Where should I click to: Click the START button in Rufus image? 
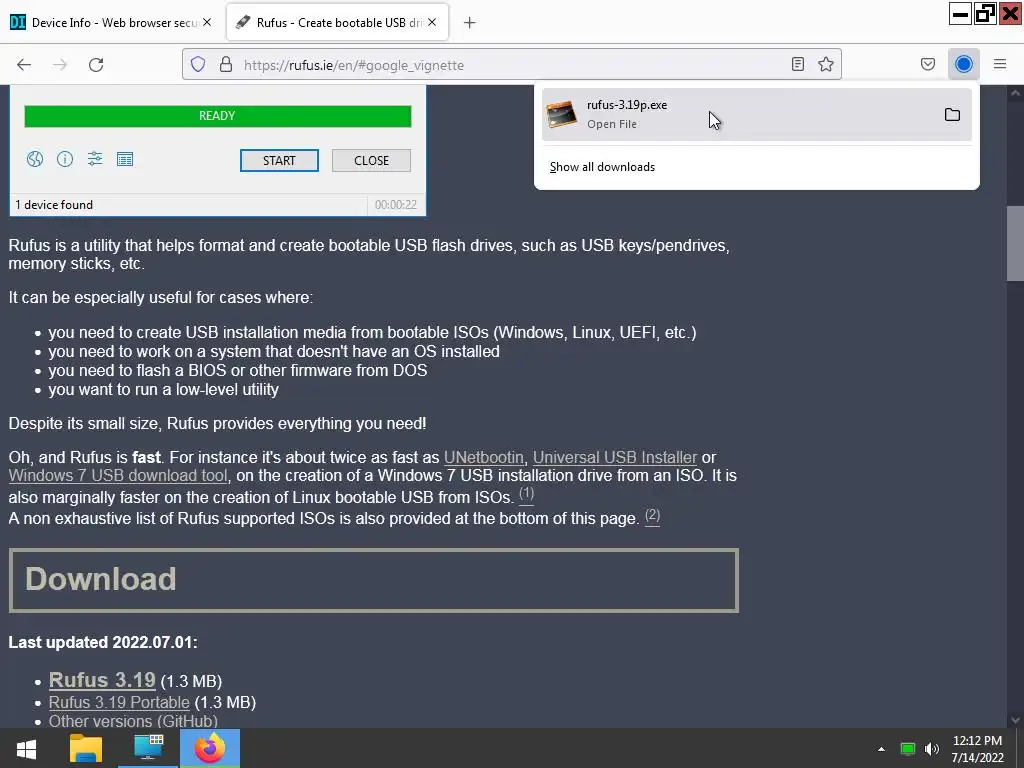[280, 161]
